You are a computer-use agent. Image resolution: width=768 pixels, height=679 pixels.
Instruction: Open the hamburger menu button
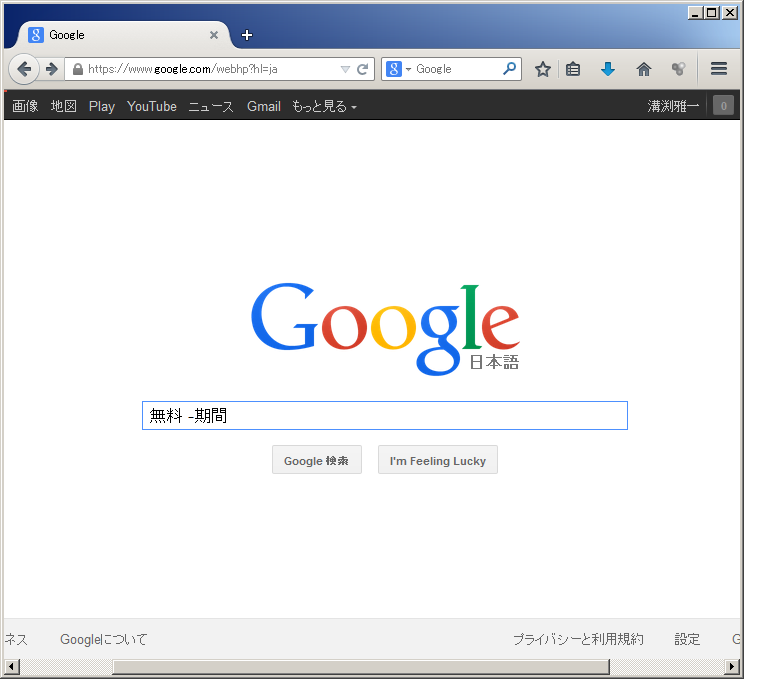pos(719,69)
